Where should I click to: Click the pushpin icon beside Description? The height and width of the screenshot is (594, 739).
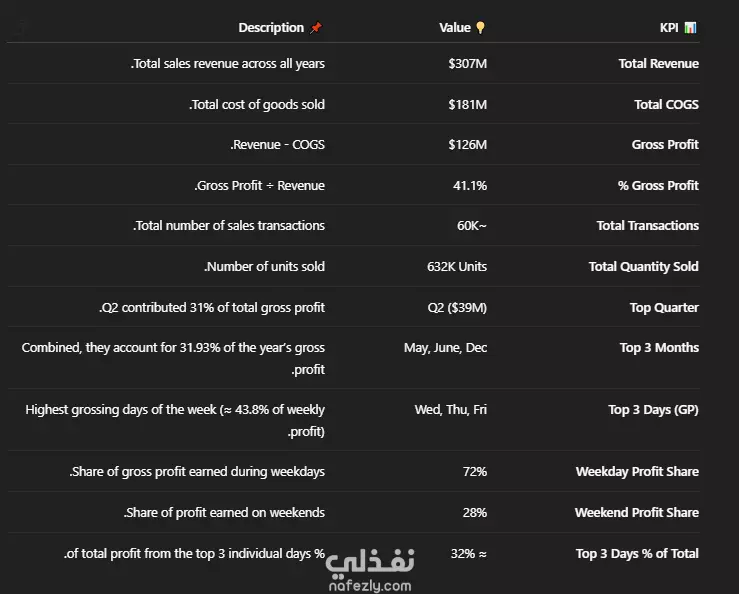(x=316, y=28)
